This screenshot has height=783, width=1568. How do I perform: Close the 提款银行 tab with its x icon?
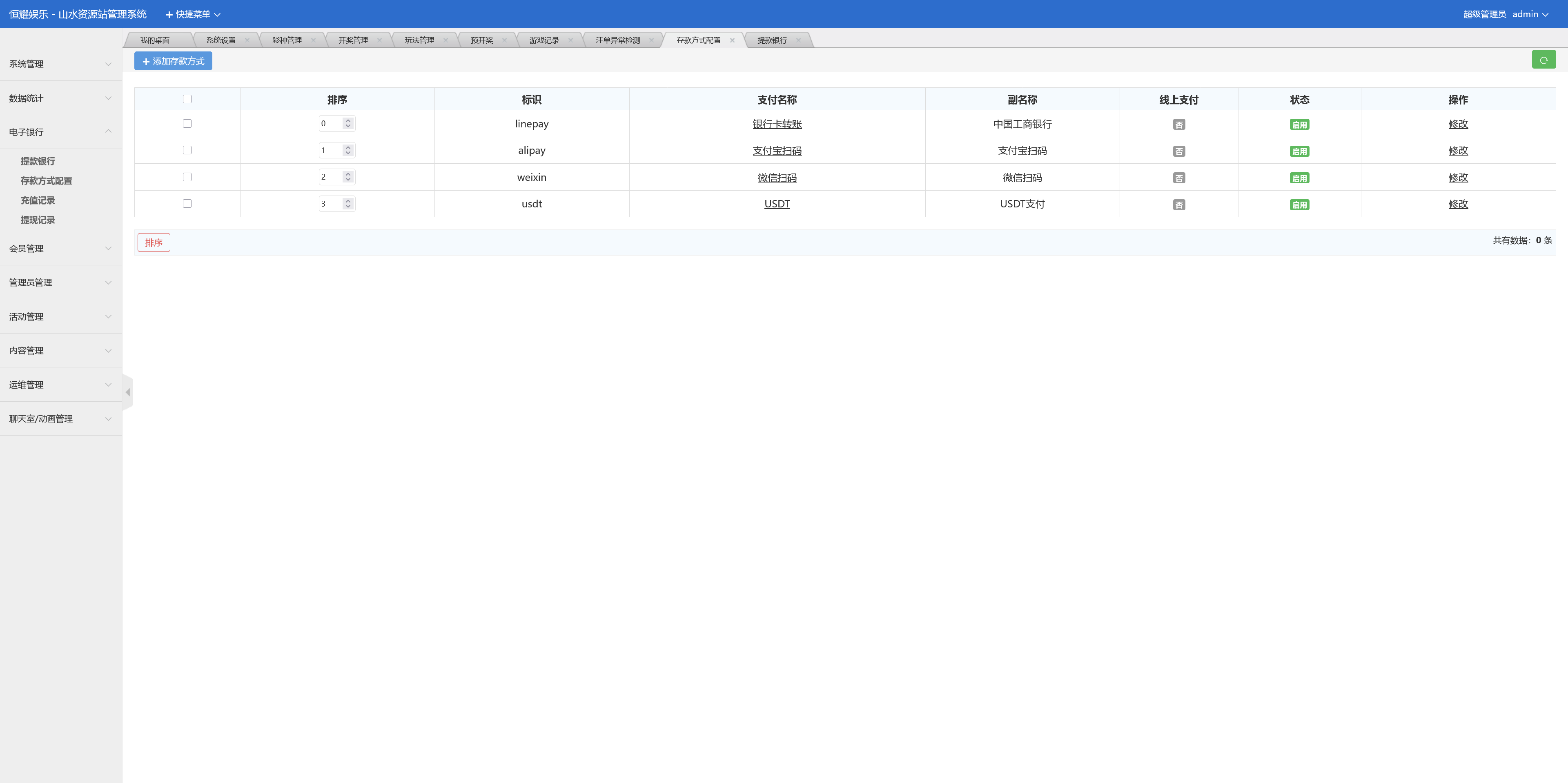(798, 40)
